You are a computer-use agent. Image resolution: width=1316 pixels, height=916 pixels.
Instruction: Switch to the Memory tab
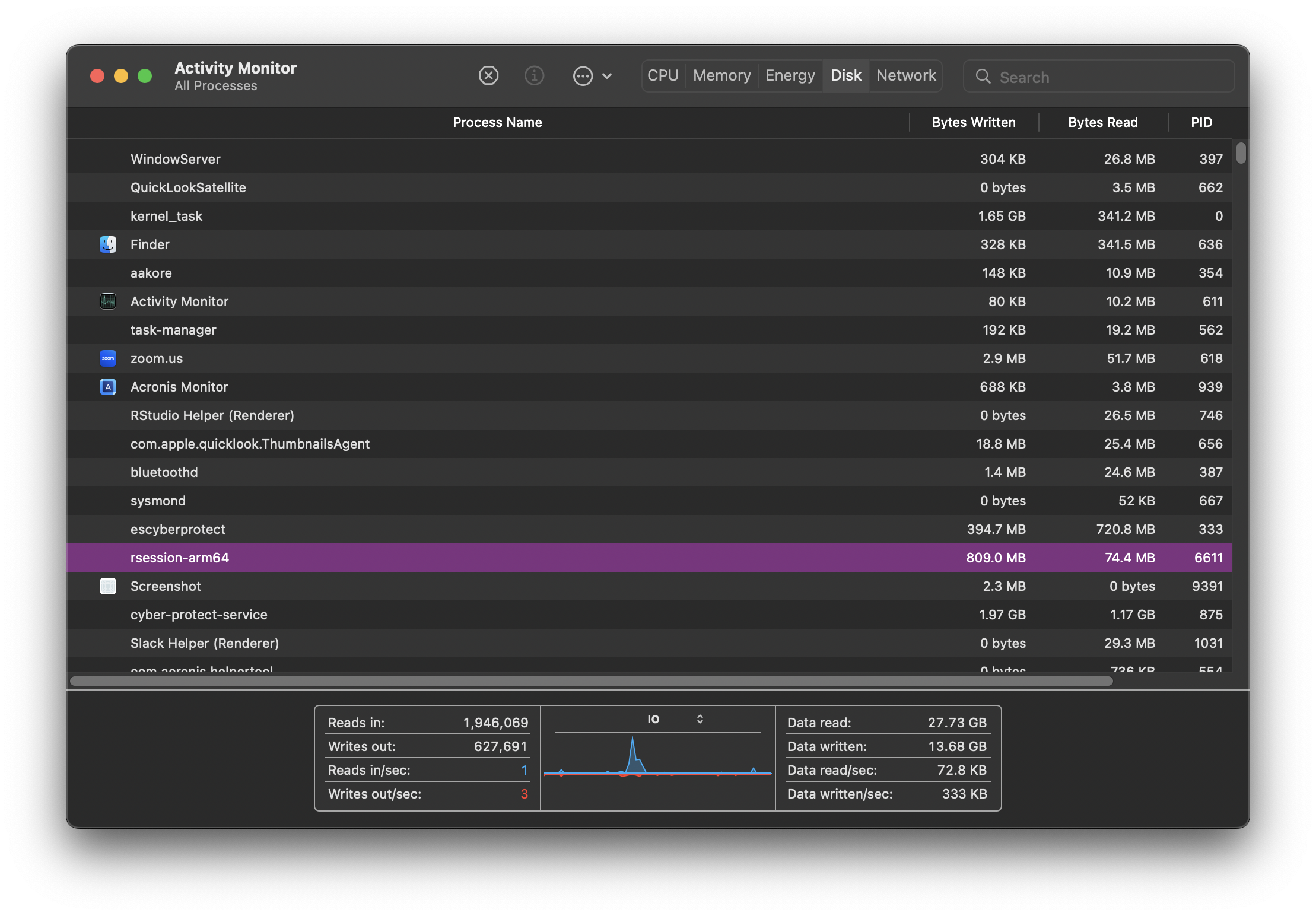click(721, 76)
